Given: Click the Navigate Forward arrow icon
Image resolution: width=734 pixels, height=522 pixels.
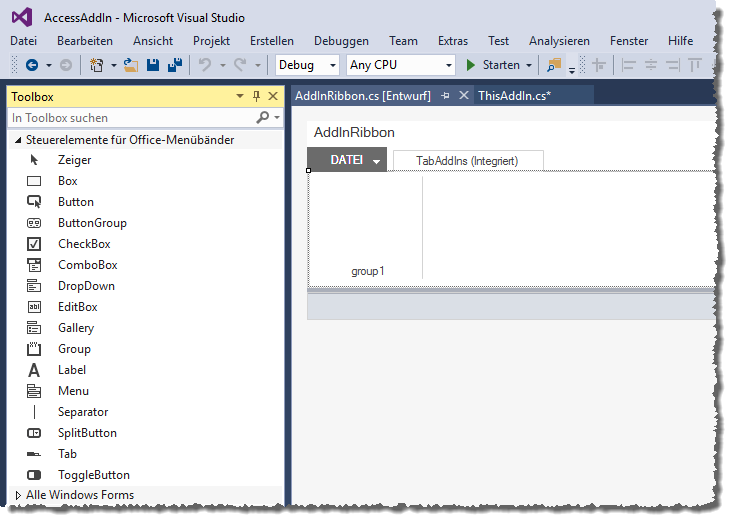Looking at the screenshot, I should point(66,65).
